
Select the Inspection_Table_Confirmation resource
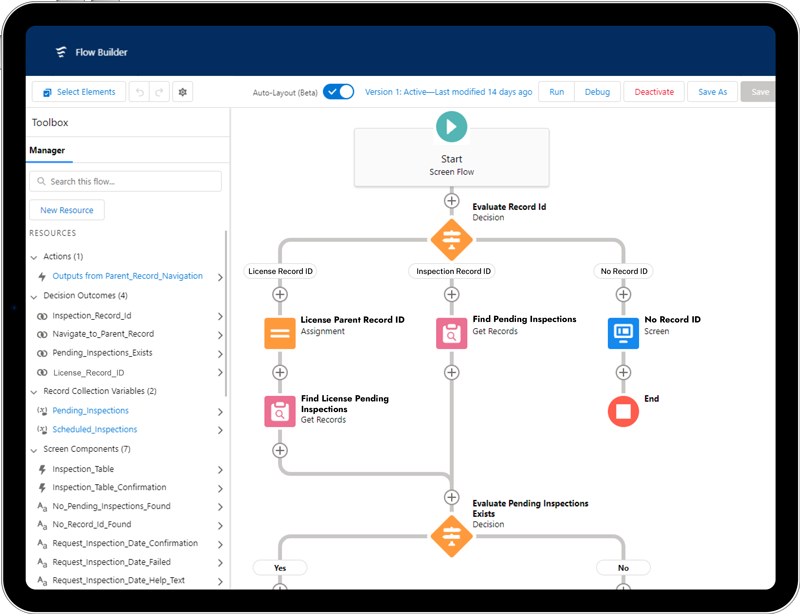(109, 487)
